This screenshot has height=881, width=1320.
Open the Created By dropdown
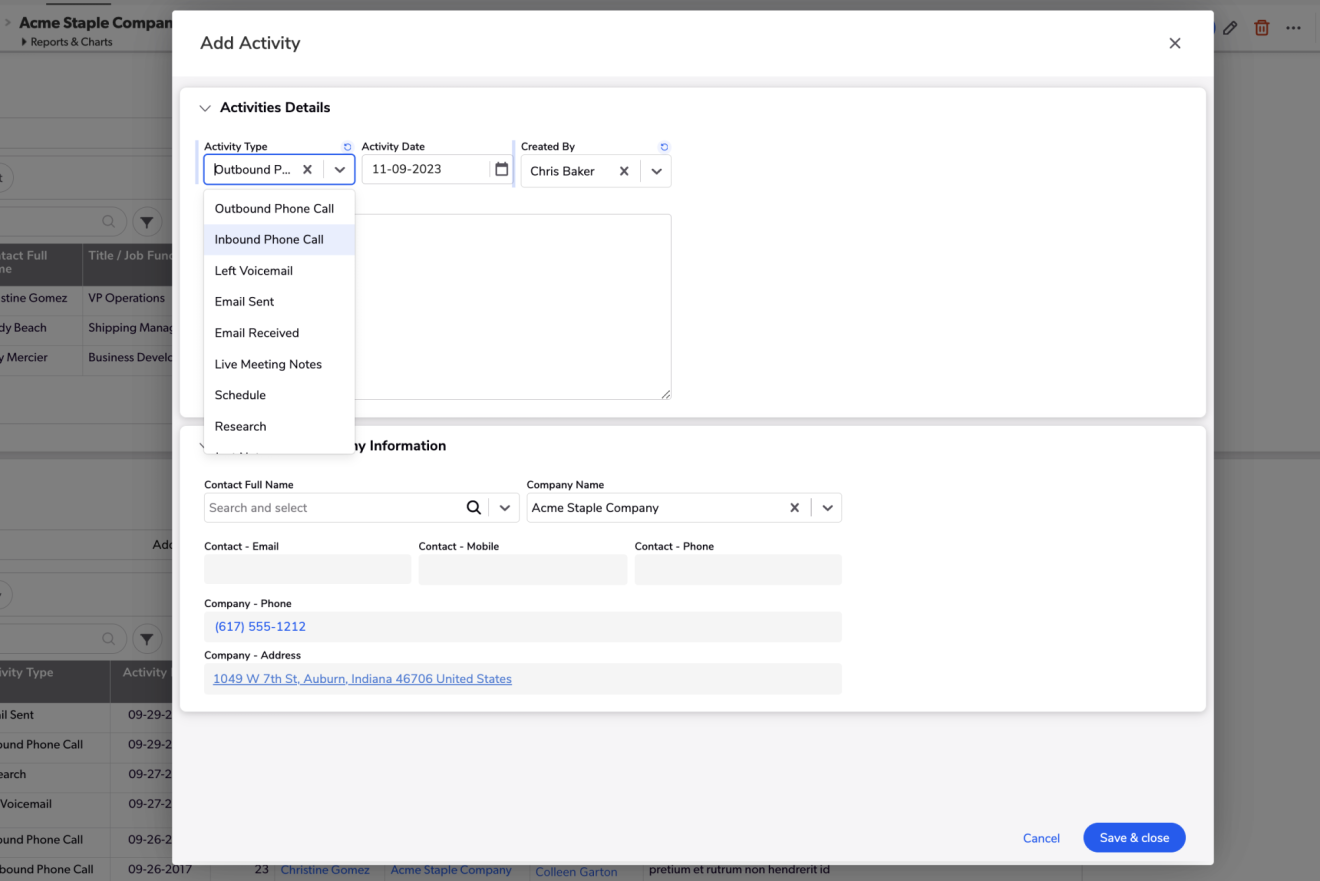[656, 171]
